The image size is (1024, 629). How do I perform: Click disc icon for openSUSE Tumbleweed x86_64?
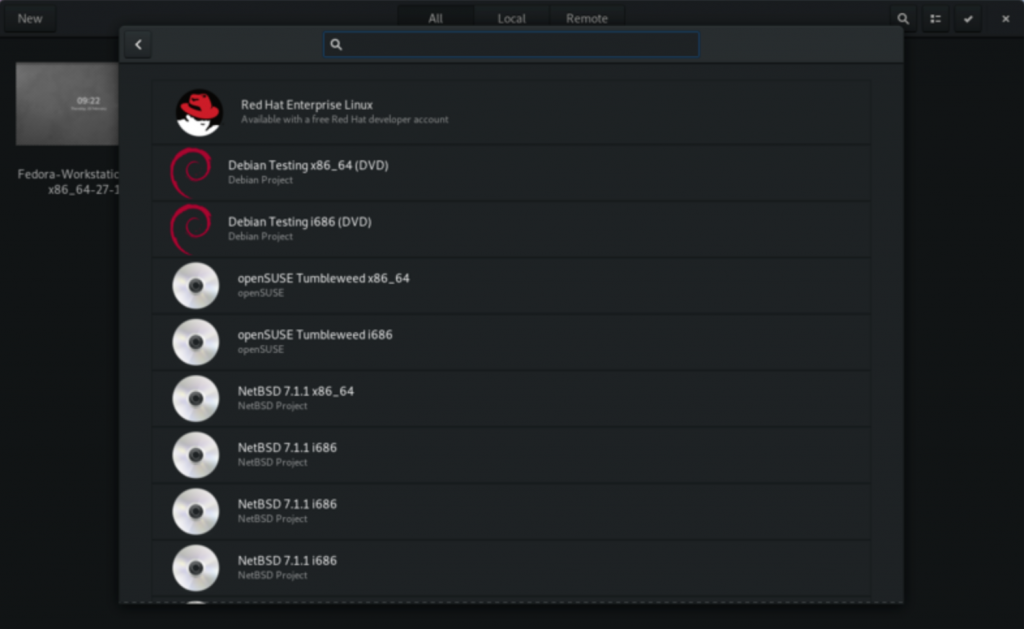coord(196,285)
